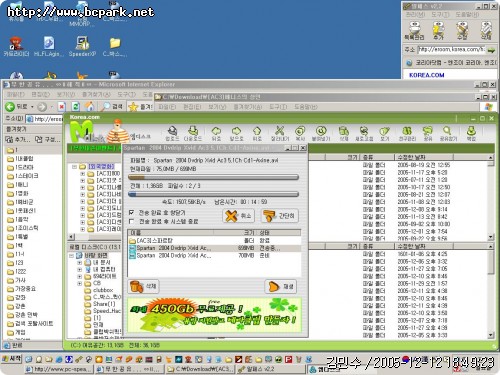The height and width of the screenshot is (375, 500).
Task: Collapse the 바탕 화면 tree node
Action: point(71,256)
